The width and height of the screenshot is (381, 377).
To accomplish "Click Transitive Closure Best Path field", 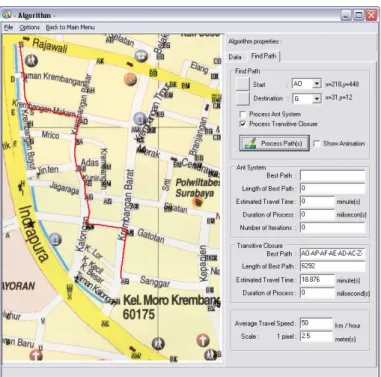I will tap(332, 254).
